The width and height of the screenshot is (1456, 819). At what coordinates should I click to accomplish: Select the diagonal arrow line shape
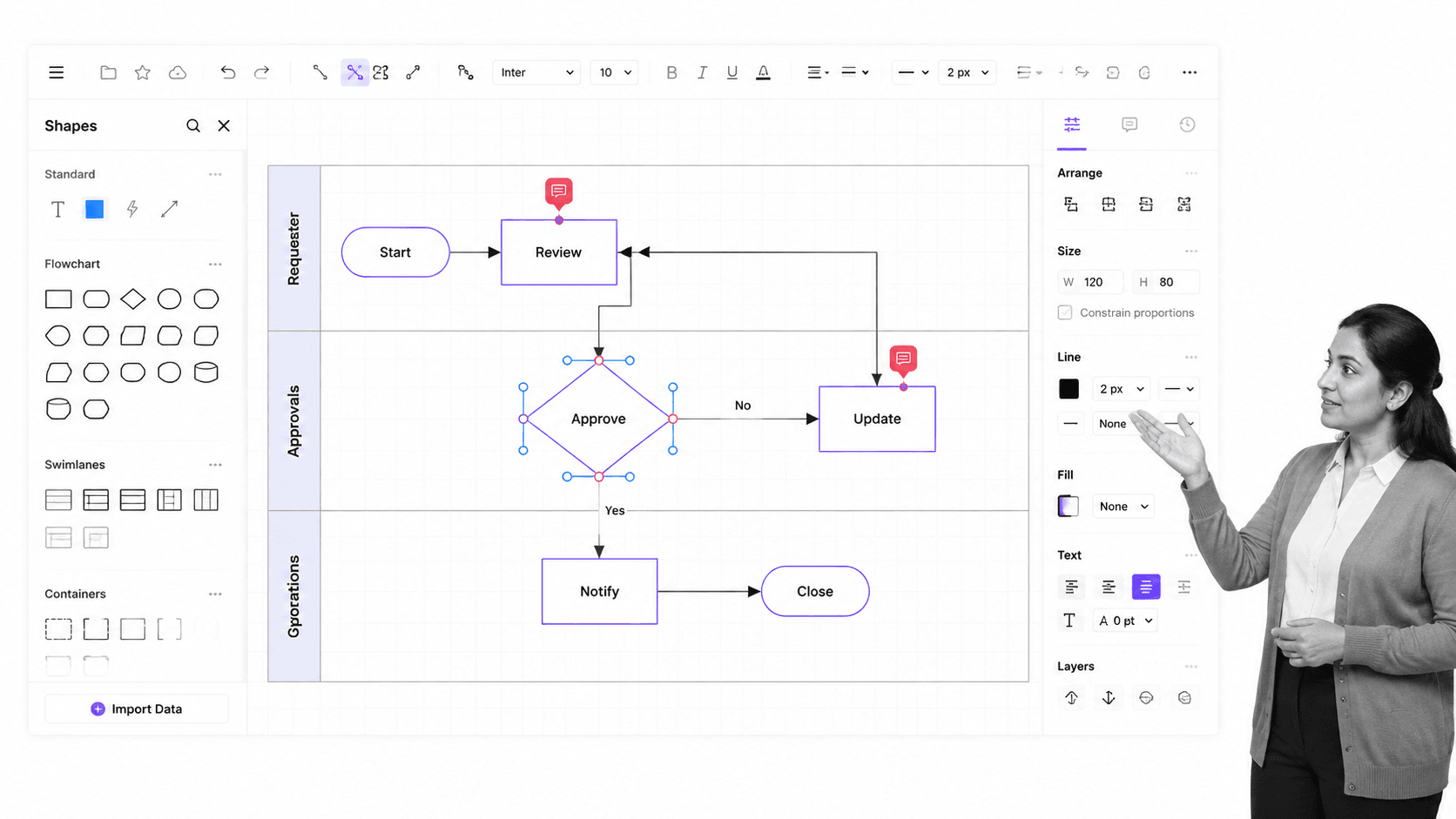pos(170,209)
